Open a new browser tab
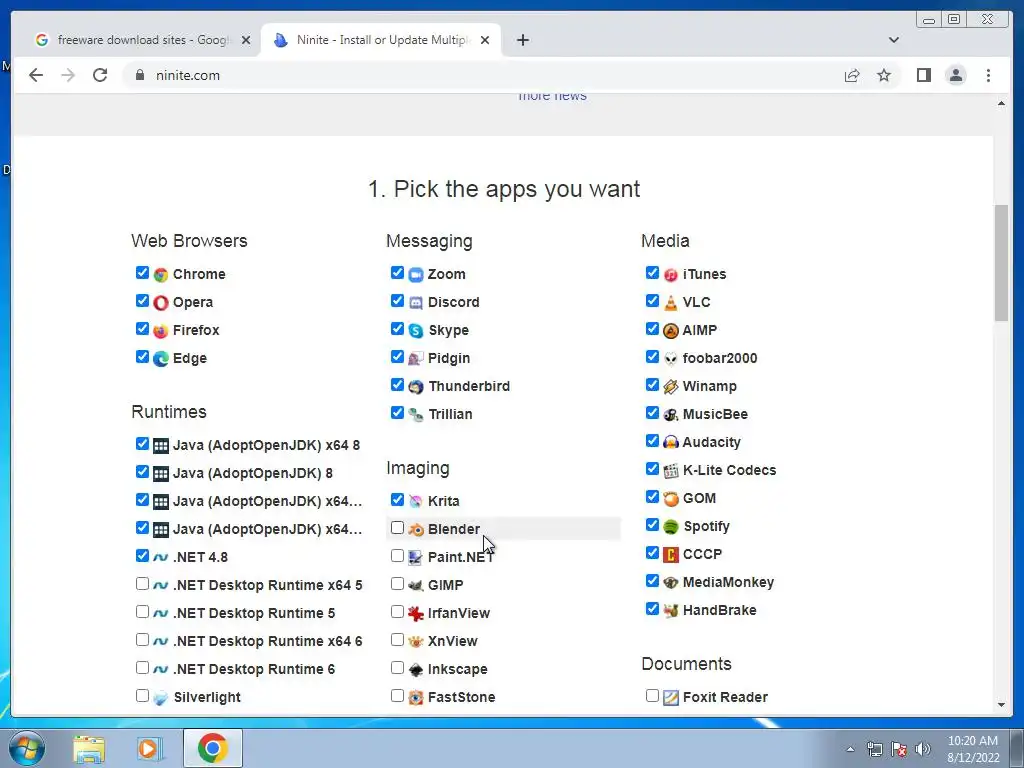Viewport: 1024px width, 768px height. [522, 40]
